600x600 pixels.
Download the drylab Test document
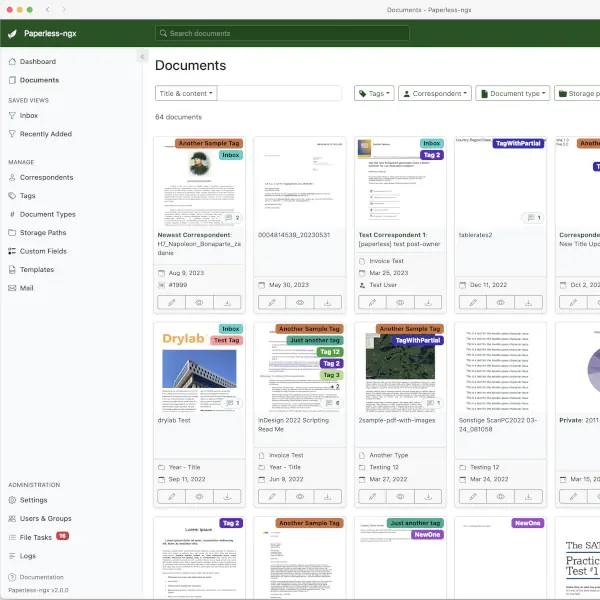click(x=228, y=496)
